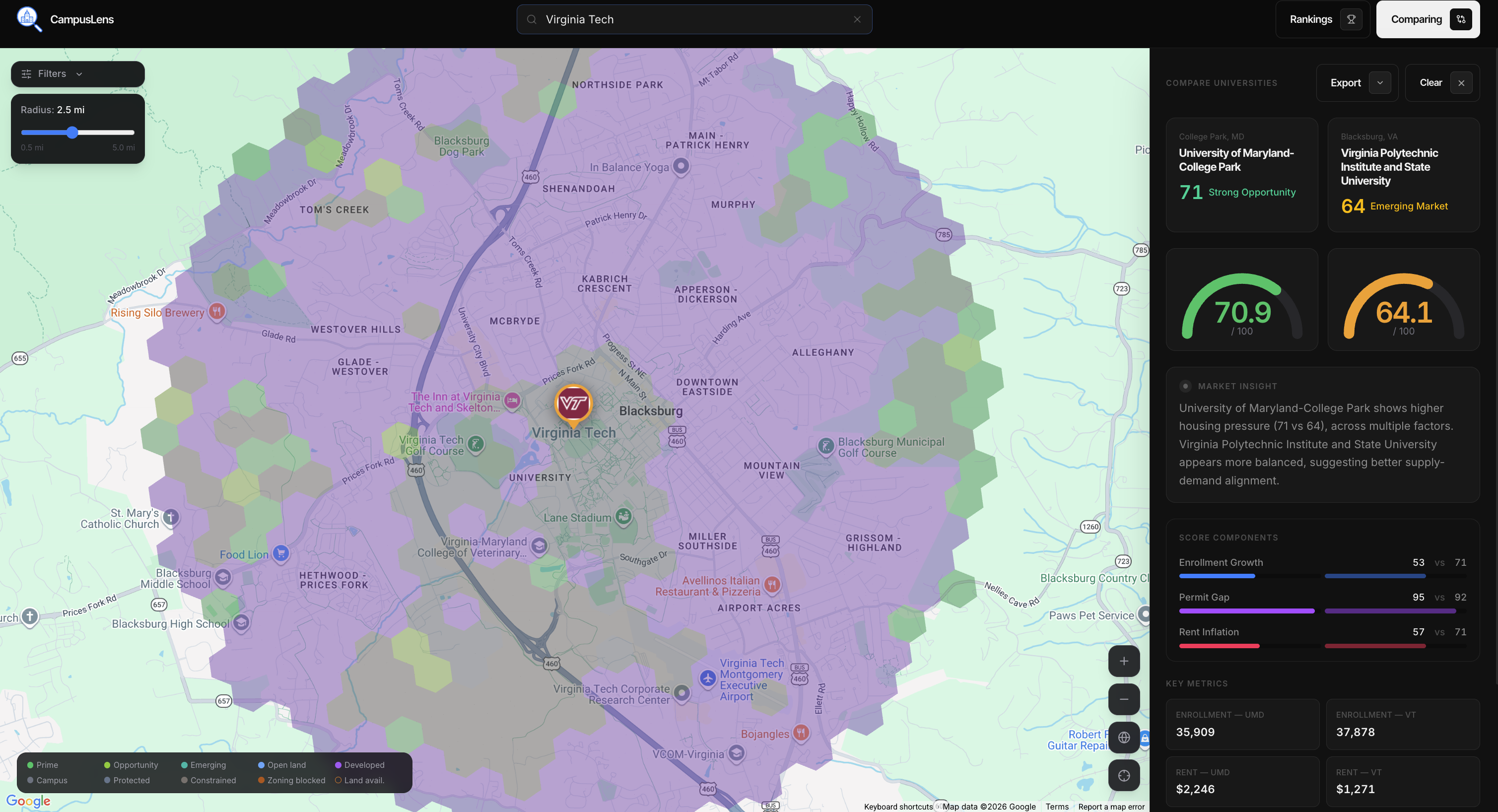
Task: Toggle the Comparing mode button
Action: [1427, 19]
